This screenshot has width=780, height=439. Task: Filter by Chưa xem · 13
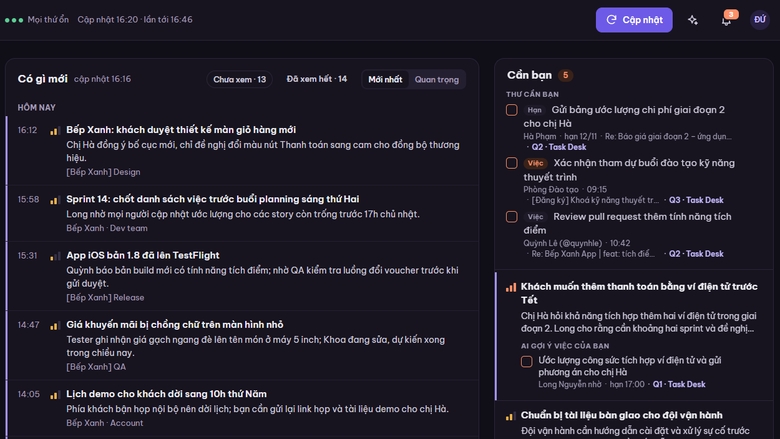pos(239,80)
